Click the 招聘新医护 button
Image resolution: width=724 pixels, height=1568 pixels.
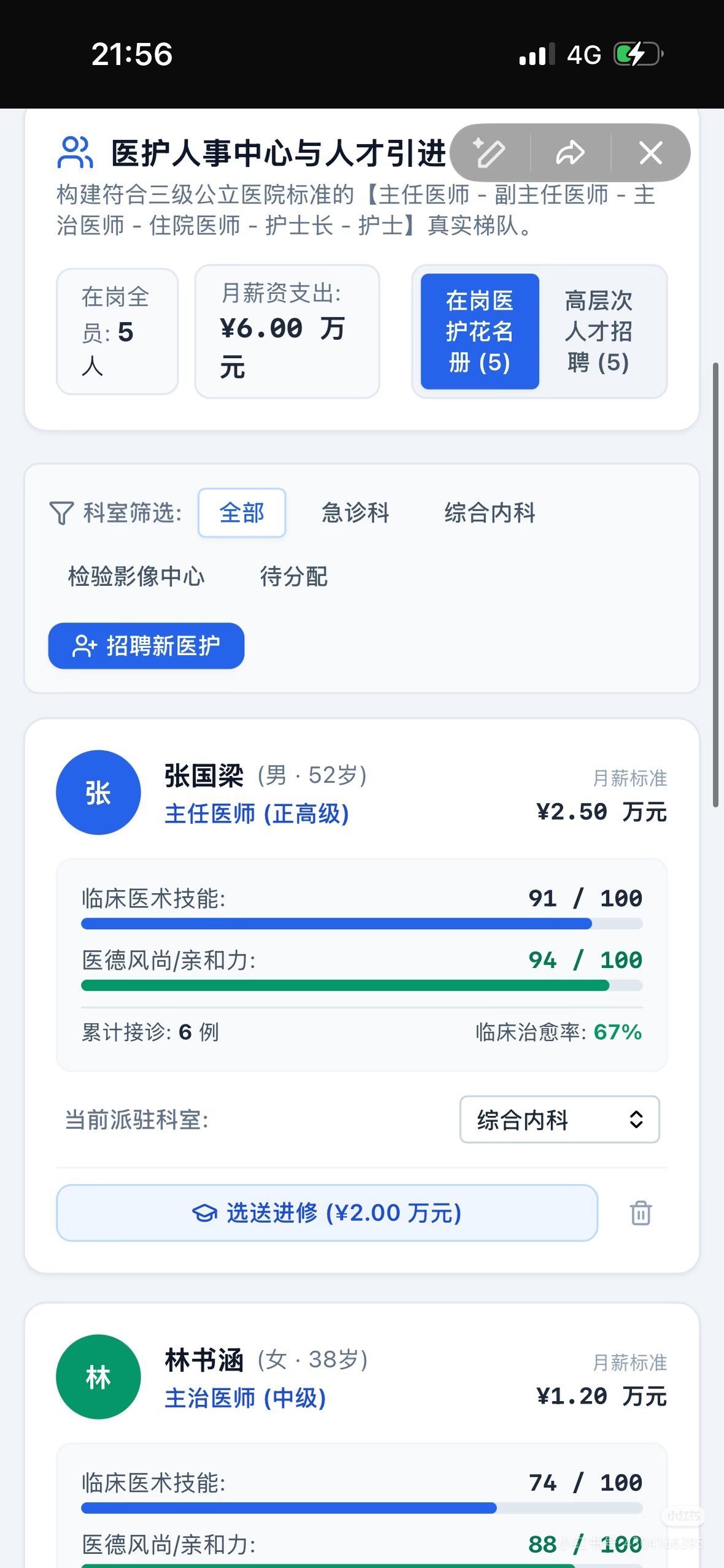click(x=146, y=646)
